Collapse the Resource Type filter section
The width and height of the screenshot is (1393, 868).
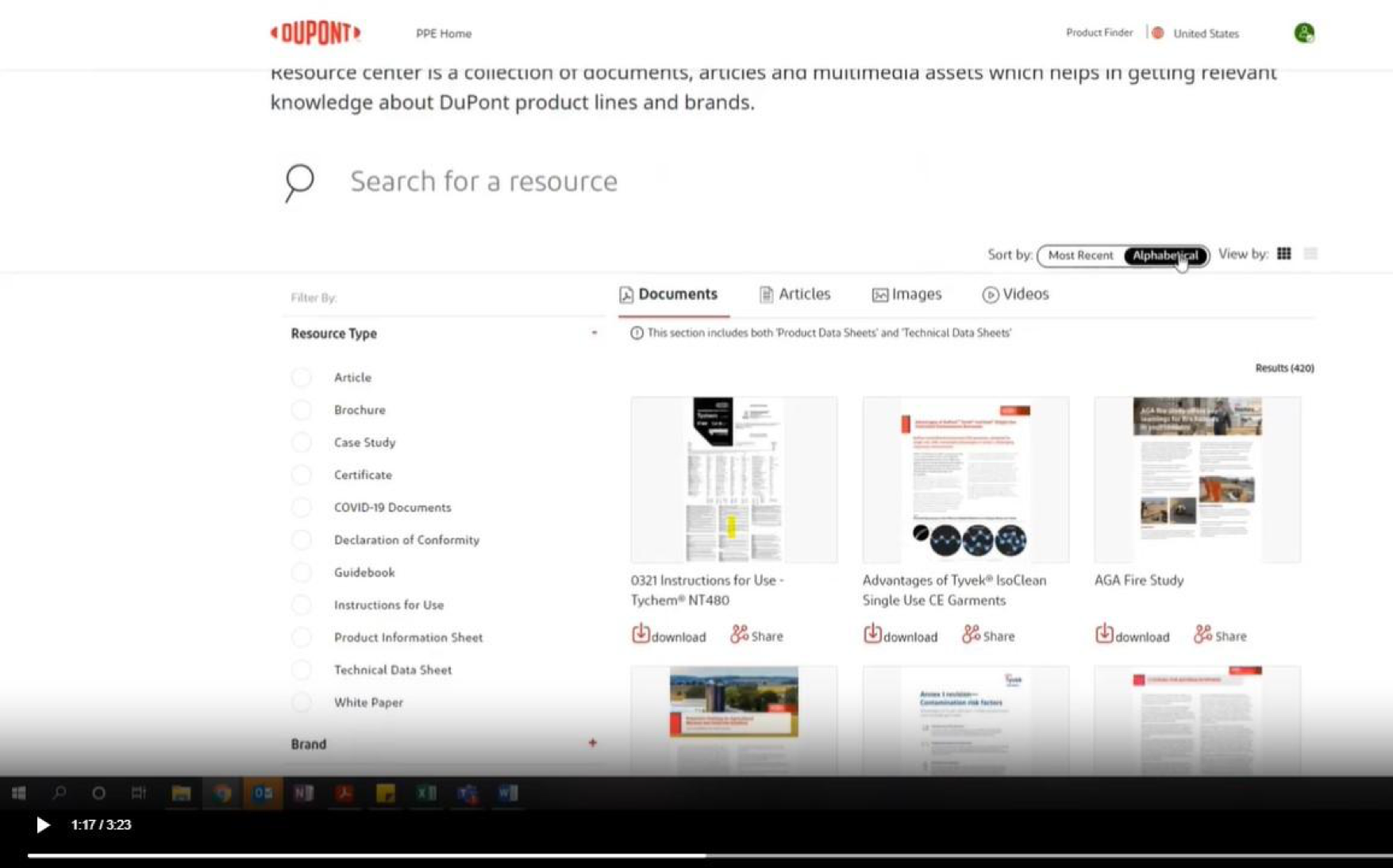click(594, 333)
